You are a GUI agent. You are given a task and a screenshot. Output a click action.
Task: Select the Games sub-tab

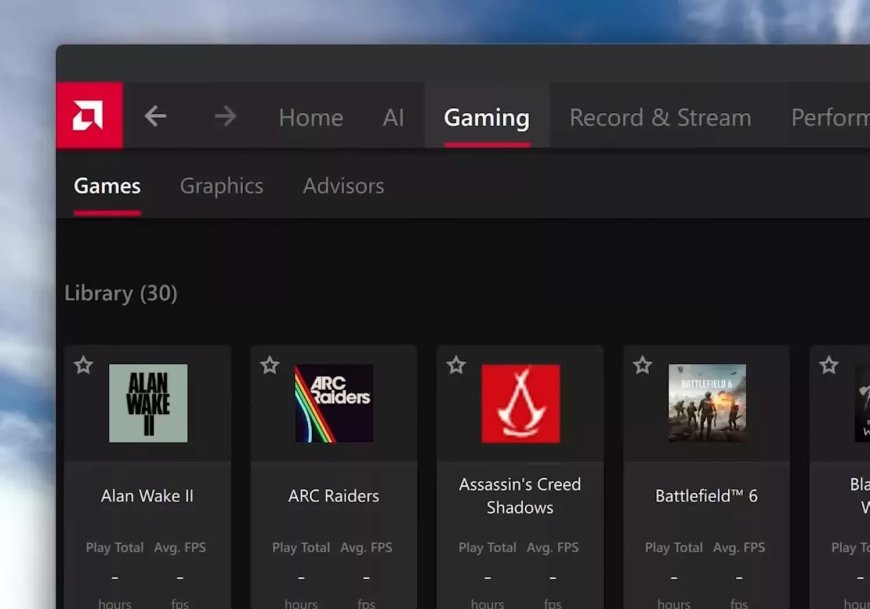[x=107, y=186]
